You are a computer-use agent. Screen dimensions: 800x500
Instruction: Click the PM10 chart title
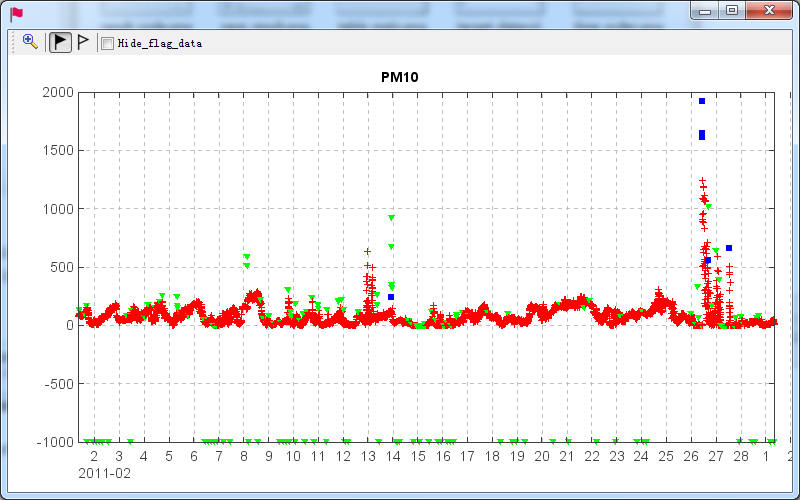pos(399,77)
